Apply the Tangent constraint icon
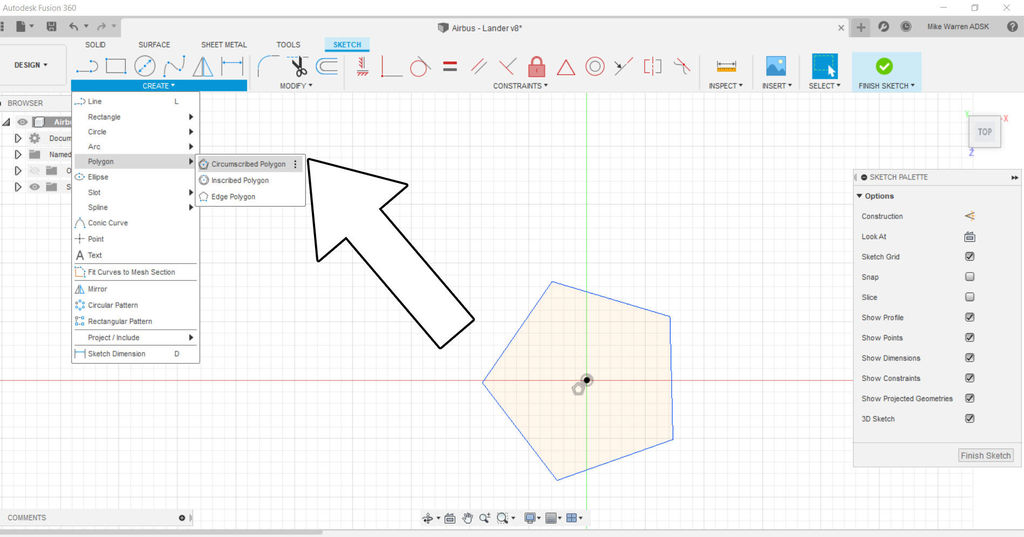This screenshot has height=537, width=1024. point(420,66)
